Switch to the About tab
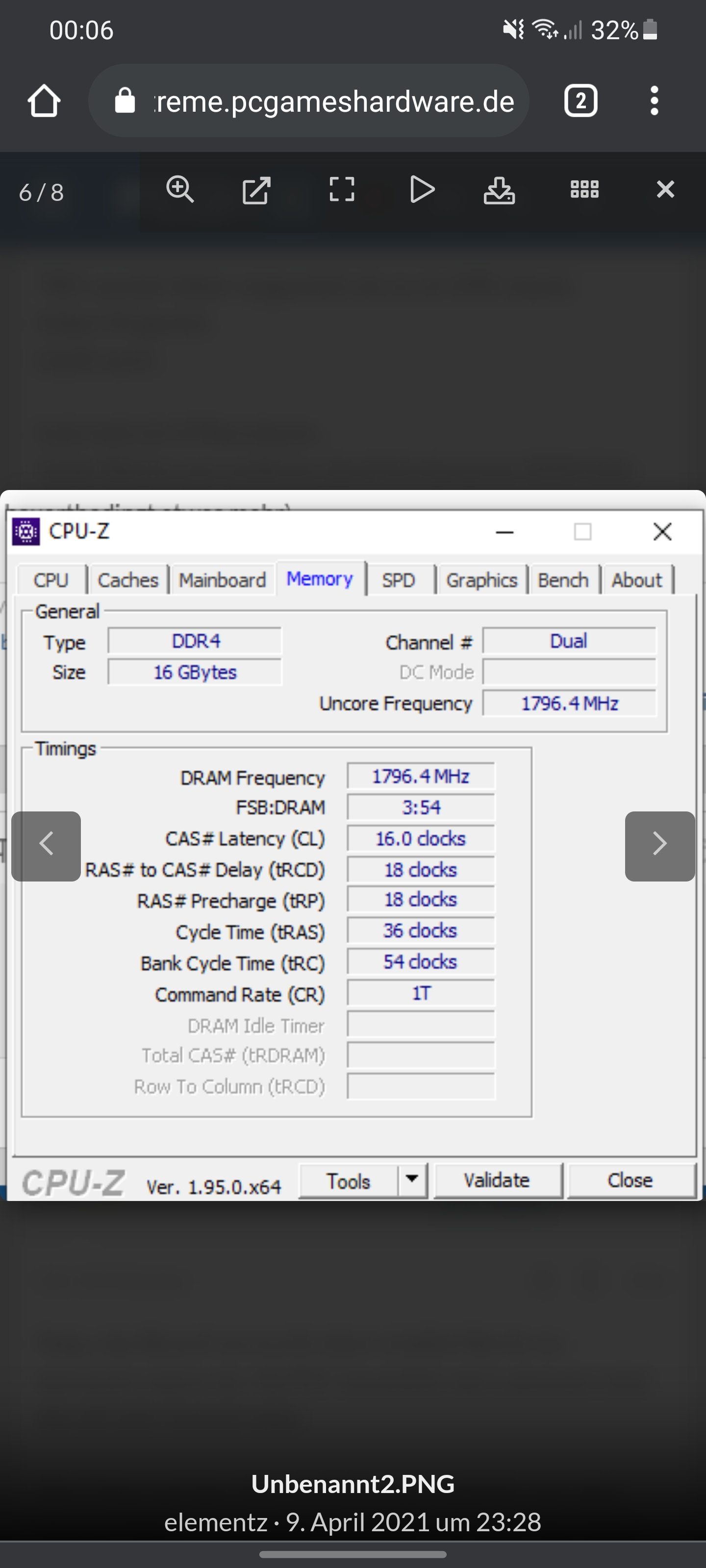The height and width of the screenshot is (1568, 706). pyautogui.click(x=637, y=580)
